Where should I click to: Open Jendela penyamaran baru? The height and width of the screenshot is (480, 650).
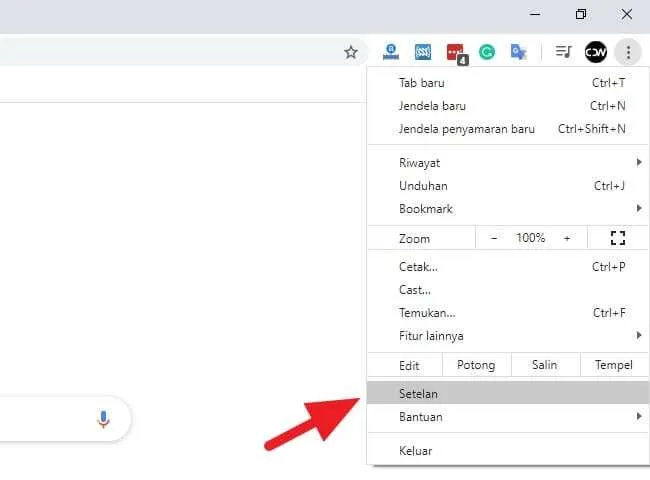(x=508, y=129)
